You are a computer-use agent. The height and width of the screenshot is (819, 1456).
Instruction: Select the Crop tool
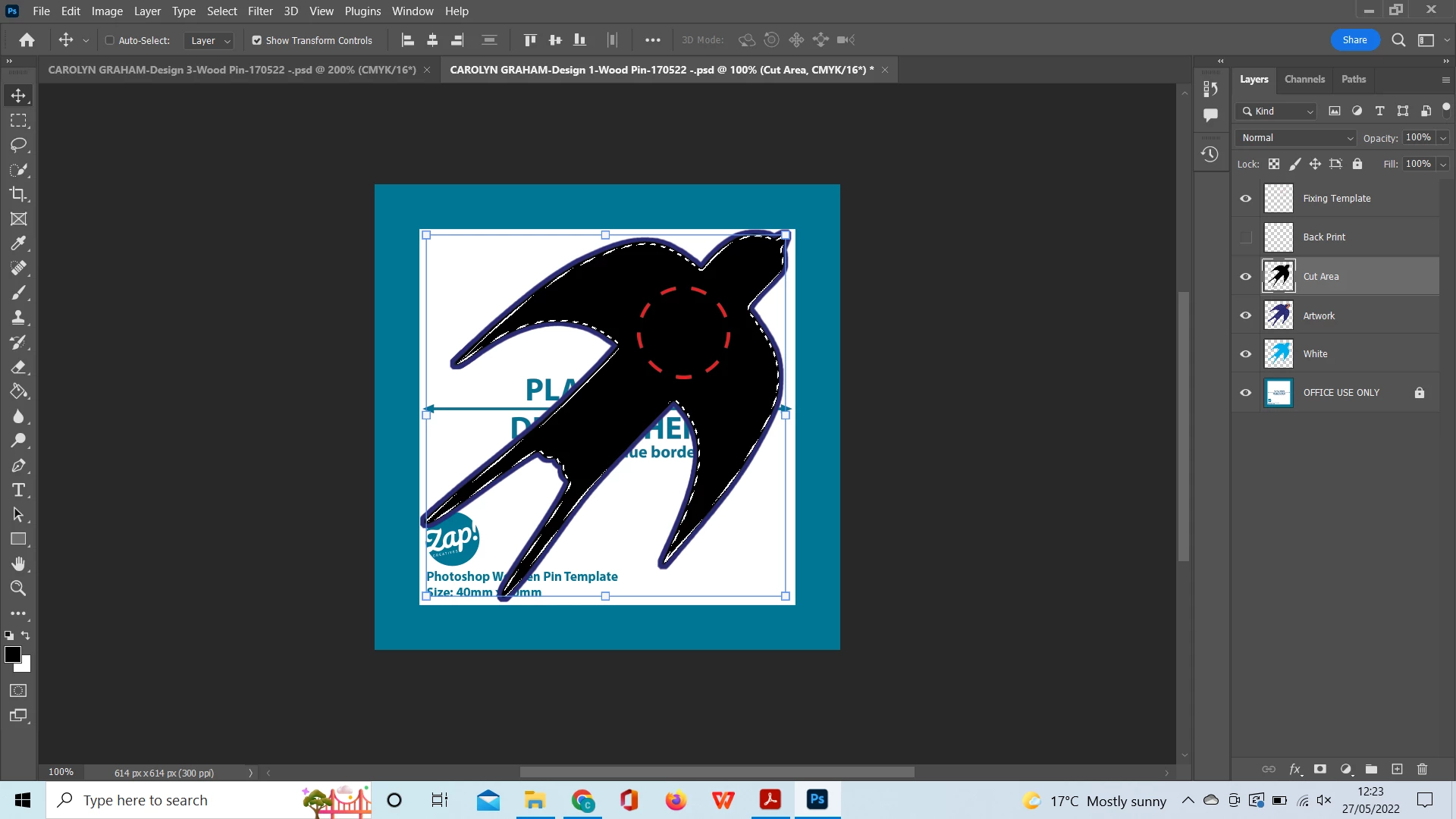[x=18, y=194]
